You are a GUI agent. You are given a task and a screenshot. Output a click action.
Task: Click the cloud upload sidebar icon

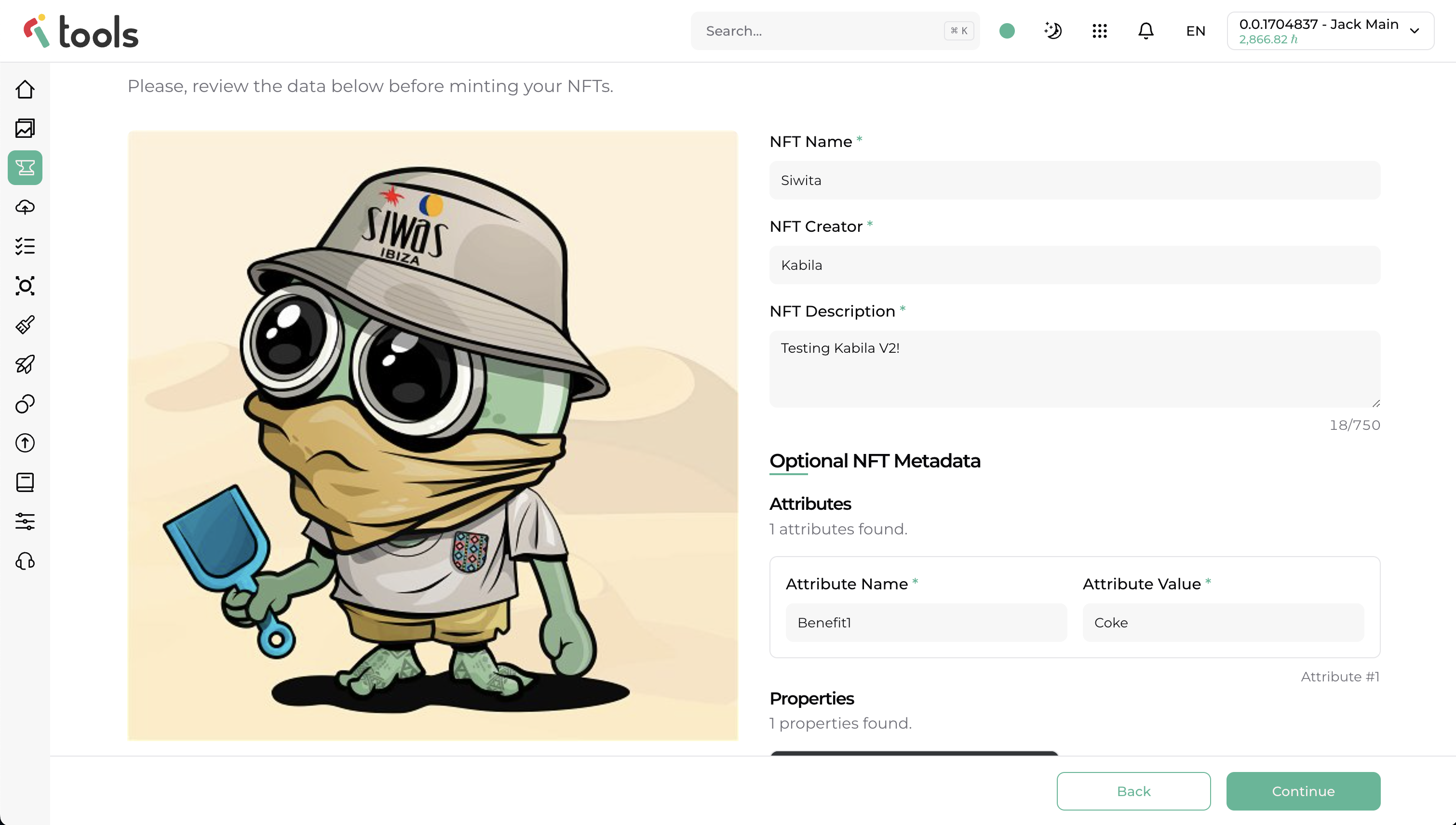coord(25,207)
